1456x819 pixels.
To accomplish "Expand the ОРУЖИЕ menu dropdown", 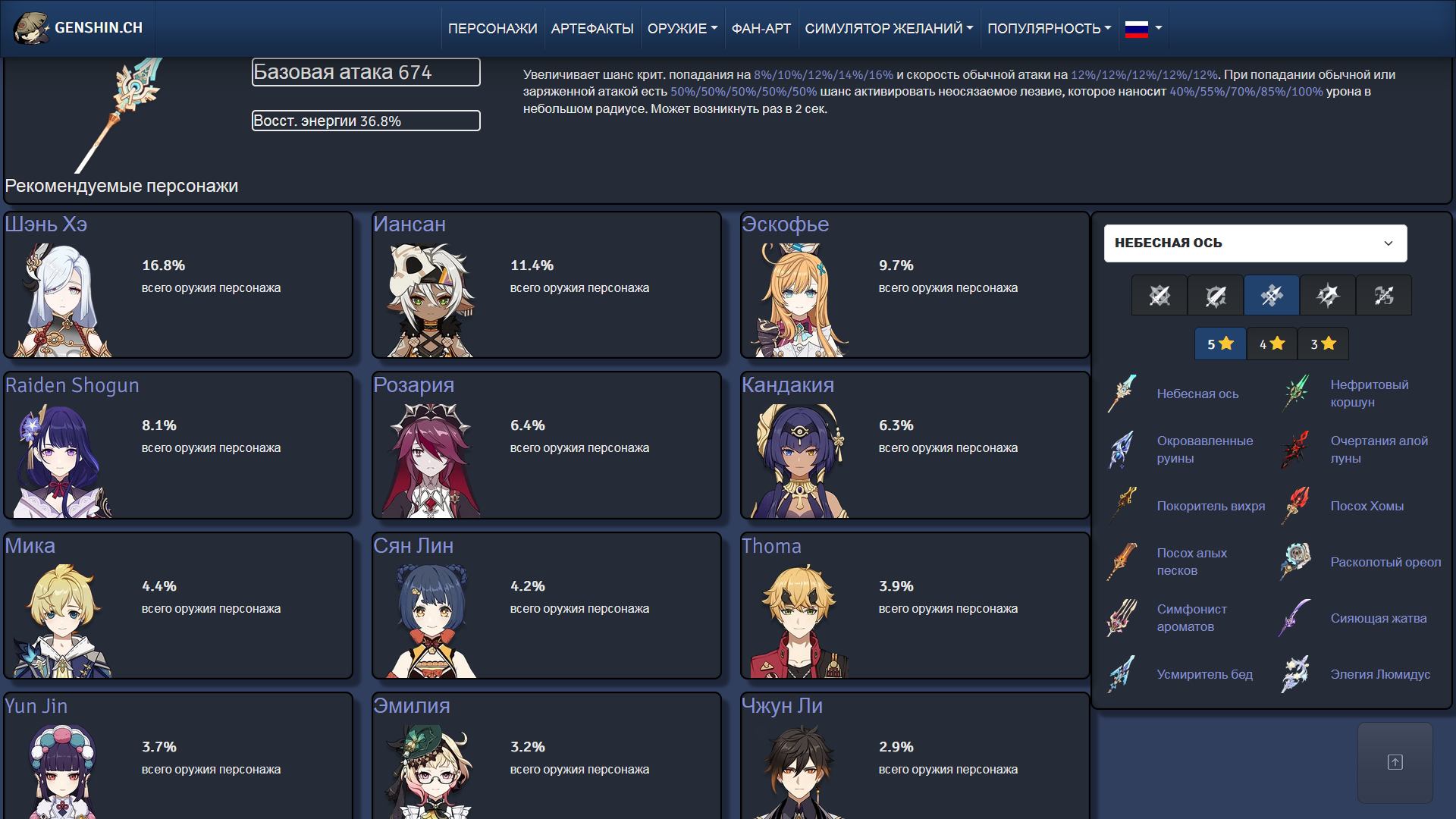I will (x=682, y=29).
